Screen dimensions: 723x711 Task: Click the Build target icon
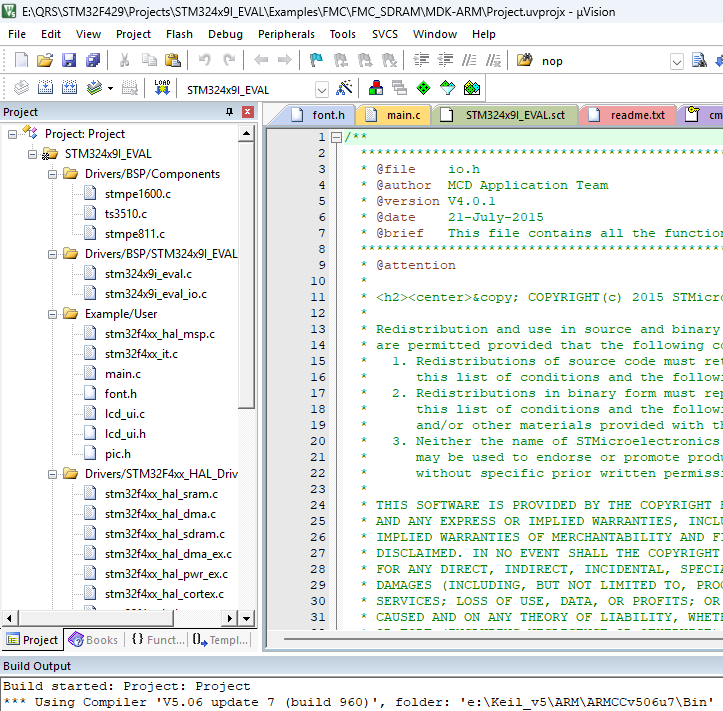tap(45, 87)
